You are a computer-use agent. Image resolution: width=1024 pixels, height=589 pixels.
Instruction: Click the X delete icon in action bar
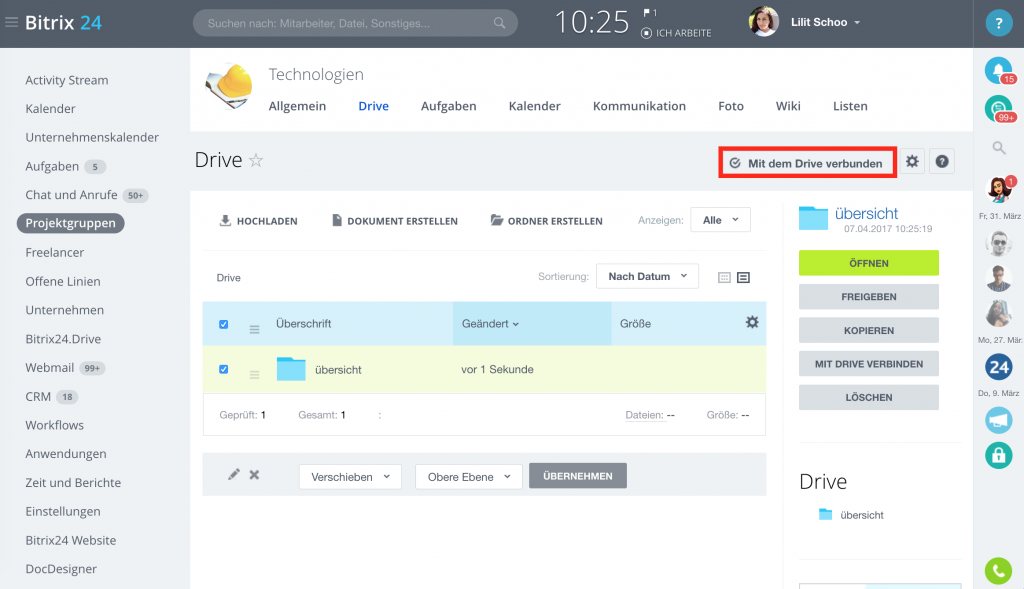254,475
